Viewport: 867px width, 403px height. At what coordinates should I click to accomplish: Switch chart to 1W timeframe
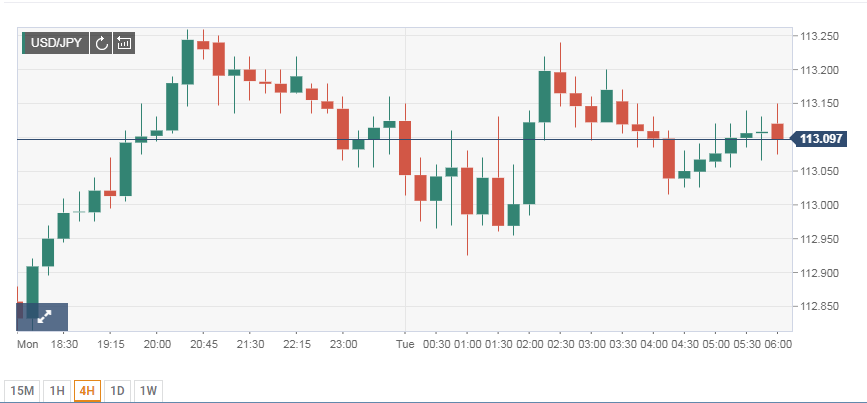pyautogui.click(x=149, y=389)
